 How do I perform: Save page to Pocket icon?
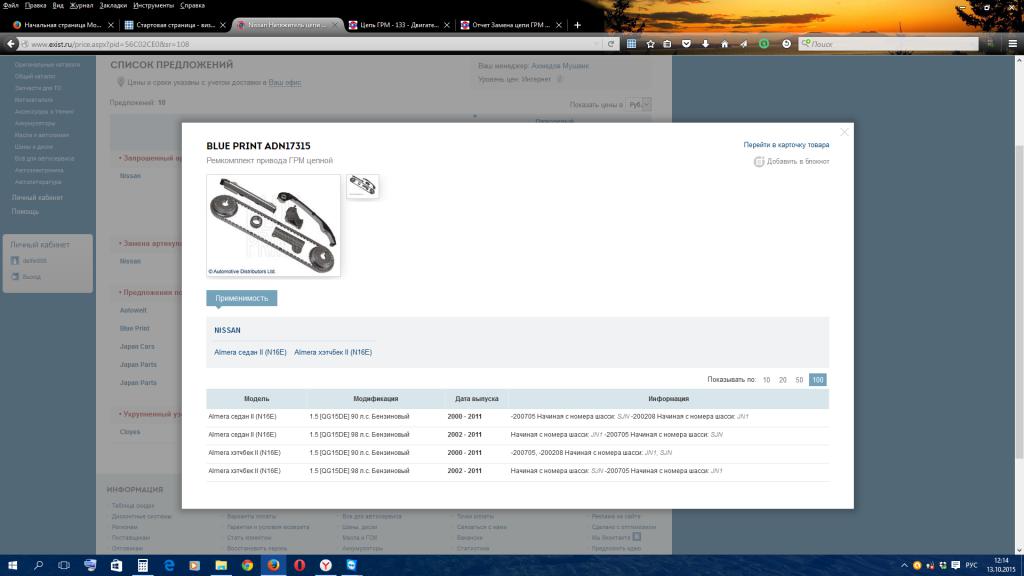point(686,44)
